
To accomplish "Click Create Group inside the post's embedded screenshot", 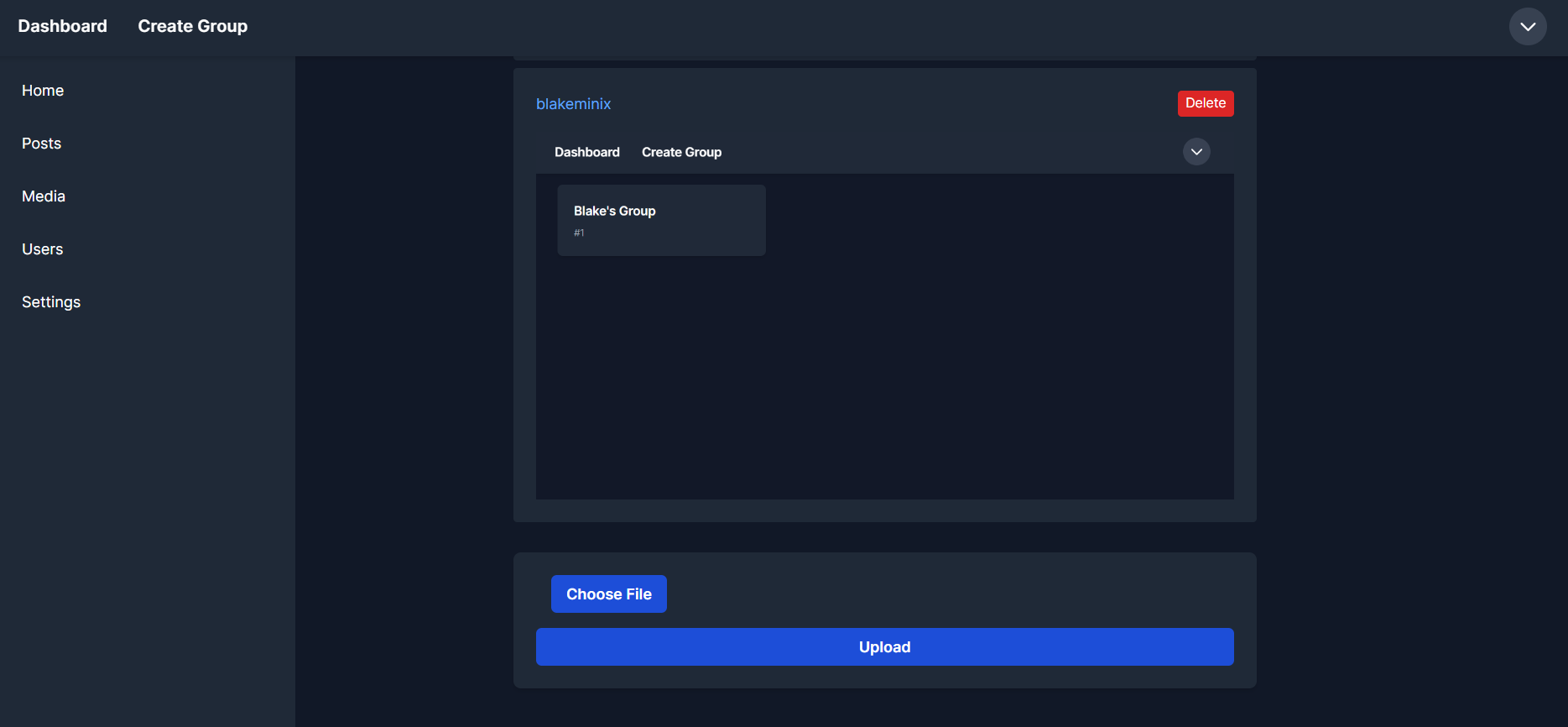I will [681, 152].
